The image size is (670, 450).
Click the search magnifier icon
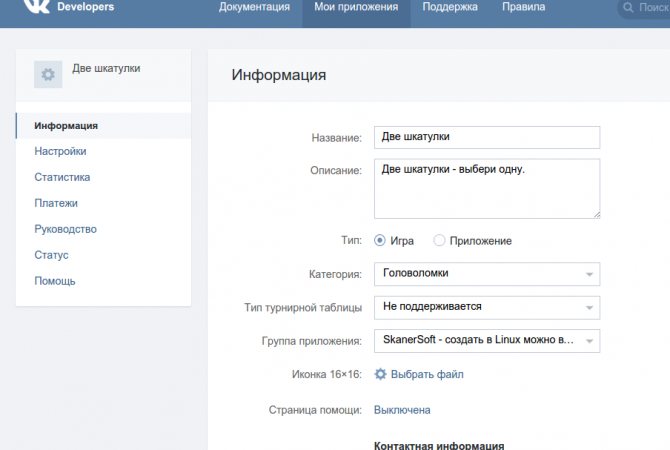tap(628, 7)
